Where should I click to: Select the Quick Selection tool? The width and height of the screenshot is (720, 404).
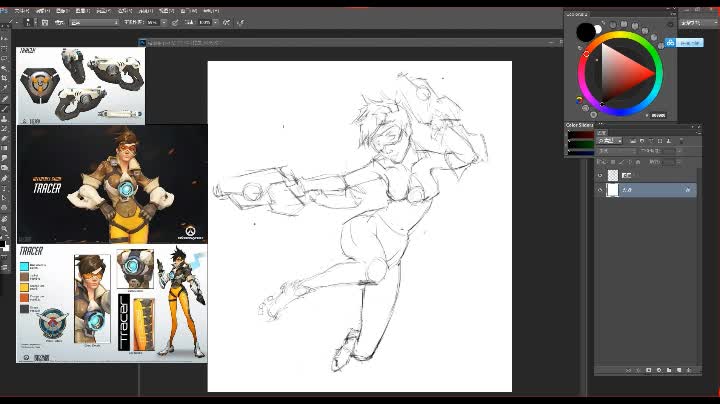coord(6,68)
